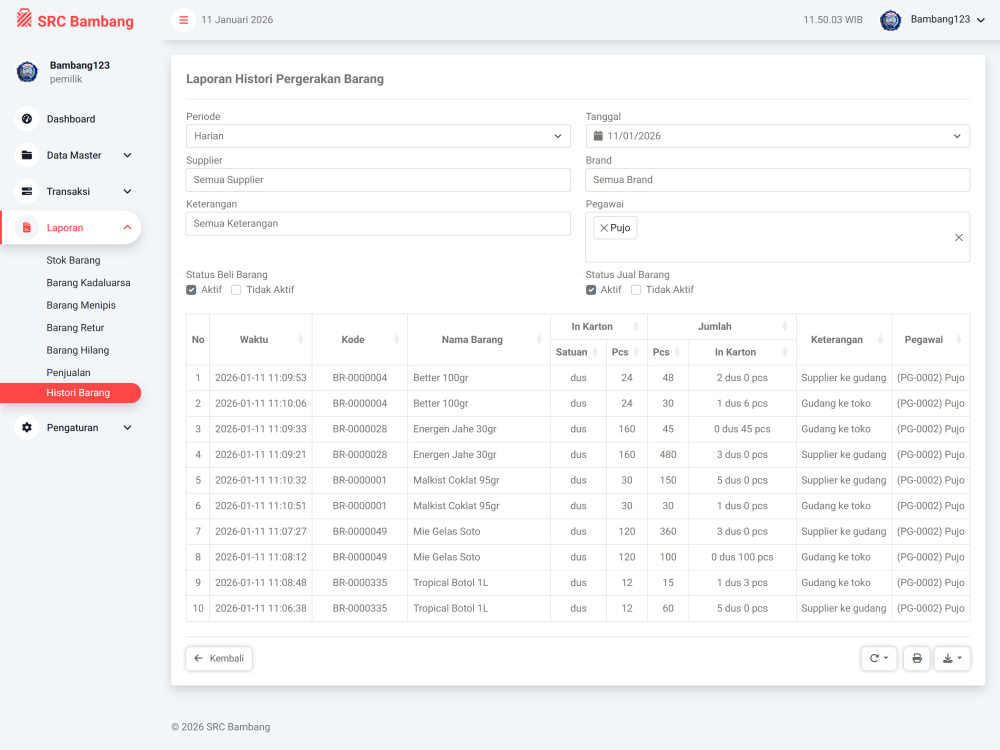Uncheck Aktif under Status Jual Barang
The height and width of the screenshot is (750, 1000).
[591, 290]
